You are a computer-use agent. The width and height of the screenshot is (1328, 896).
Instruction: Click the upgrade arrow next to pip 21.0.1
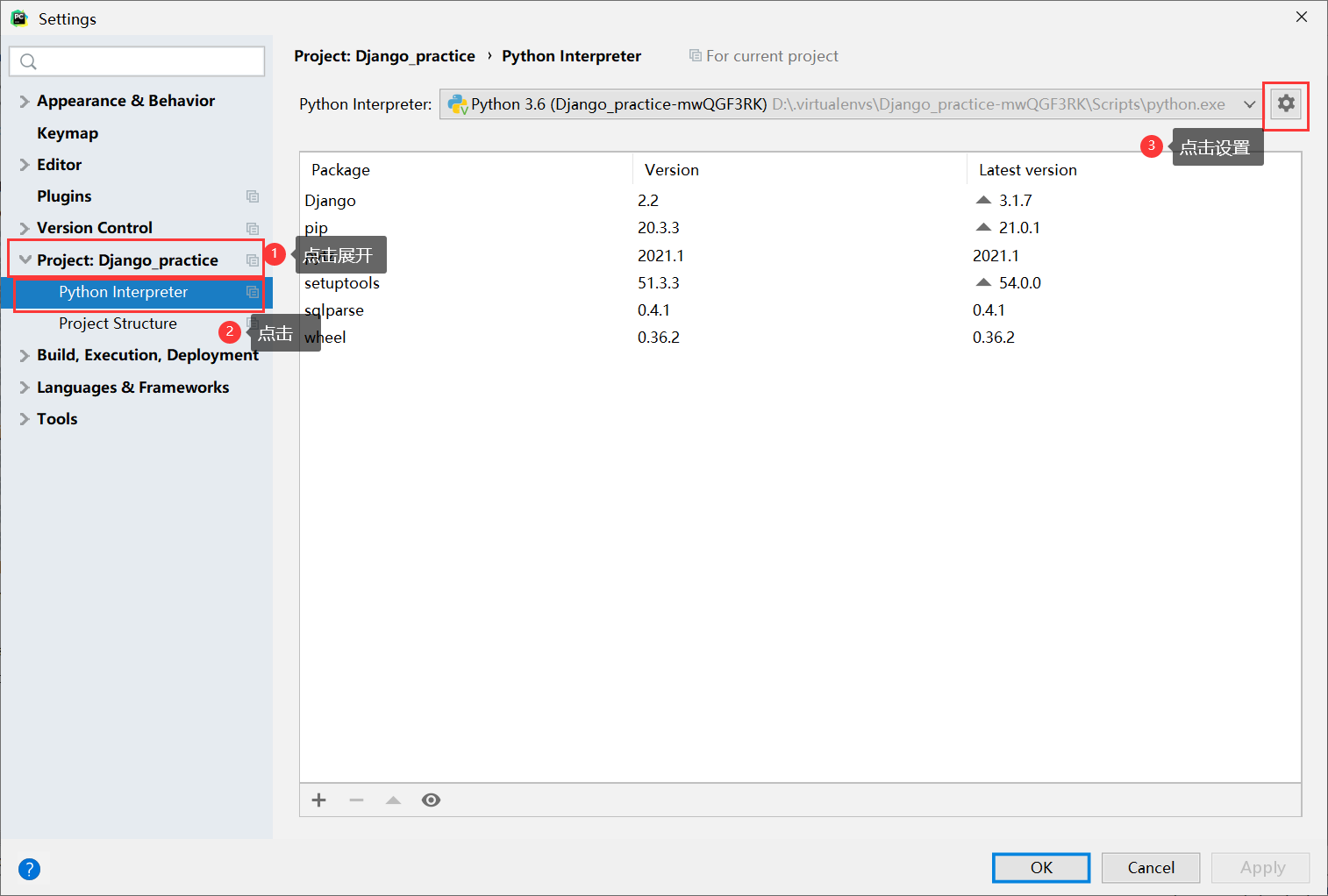coord(983,227)
